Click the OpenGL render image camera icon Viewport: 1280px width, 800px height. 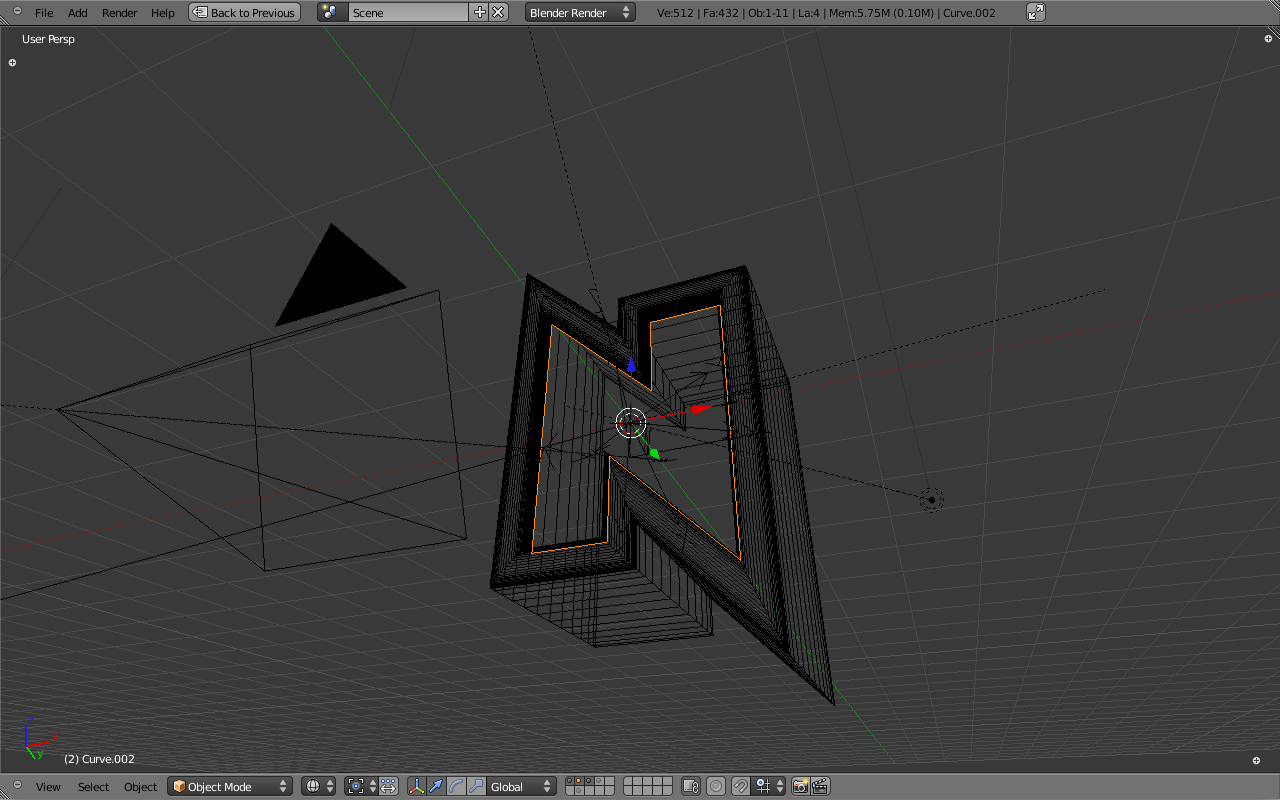800,786
